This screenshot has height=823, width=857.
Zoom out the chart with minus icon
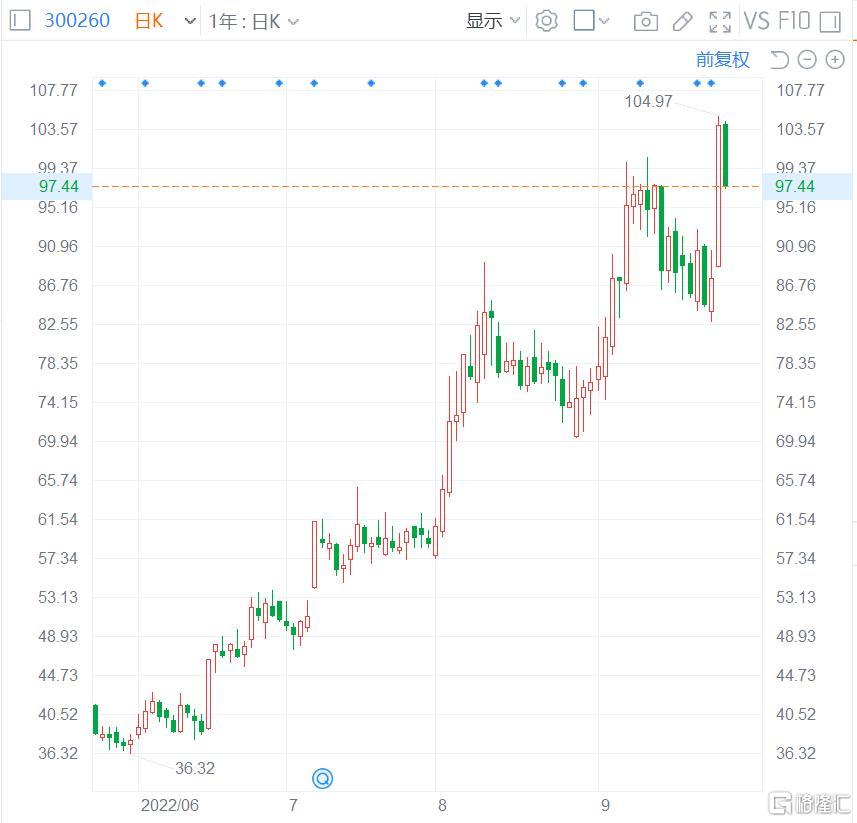point(807,59)
